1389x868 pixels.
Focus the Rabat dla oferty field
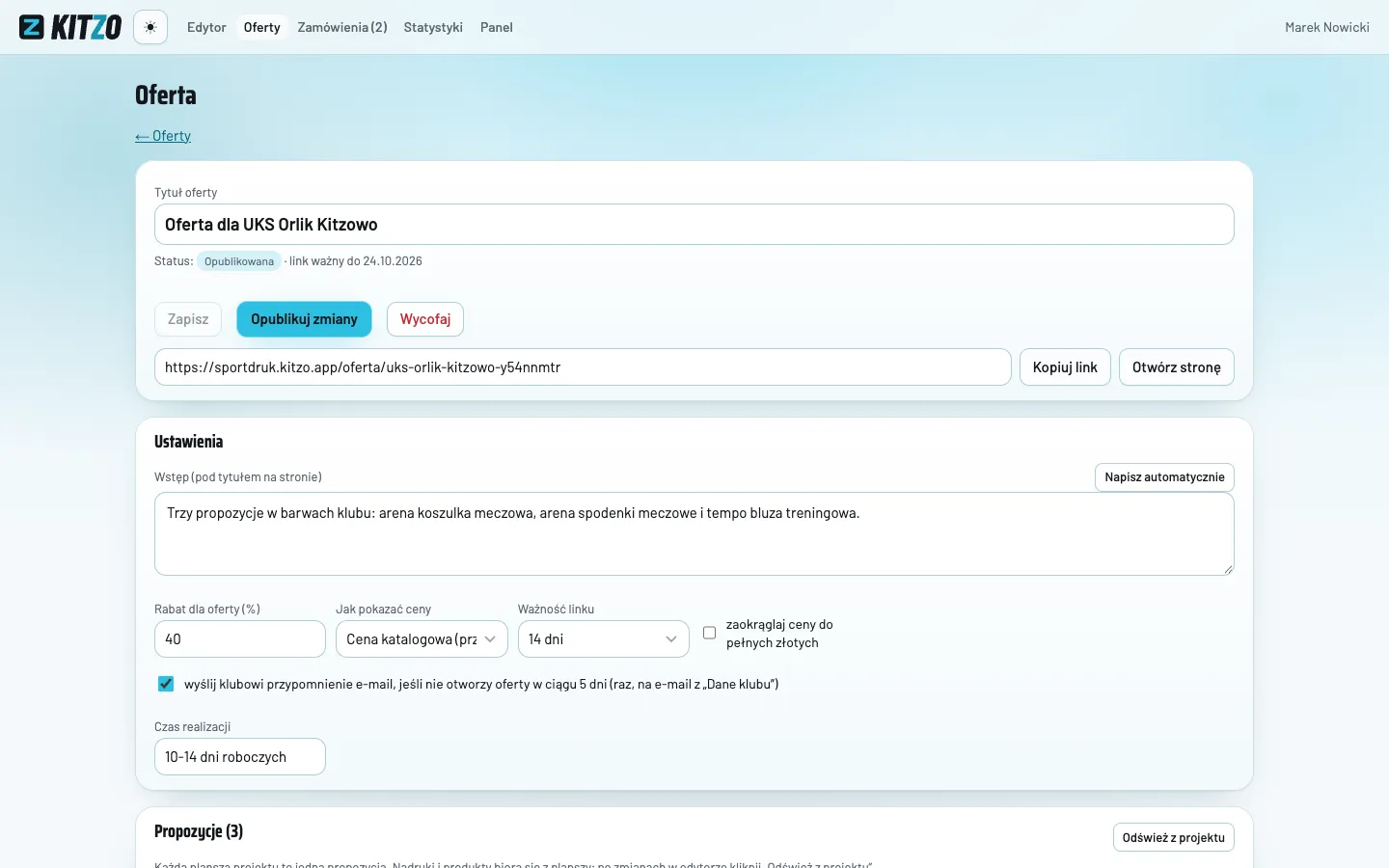coord(240,639)
